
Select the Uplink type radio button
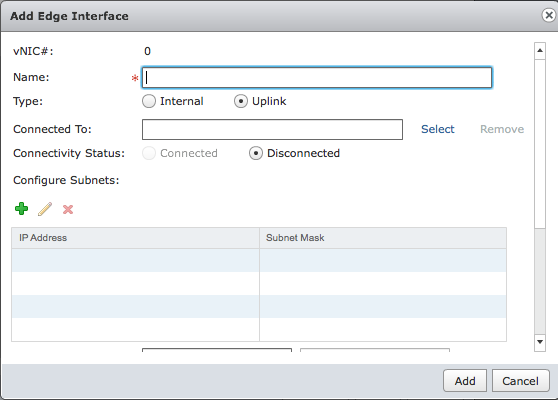coord(241,101)
